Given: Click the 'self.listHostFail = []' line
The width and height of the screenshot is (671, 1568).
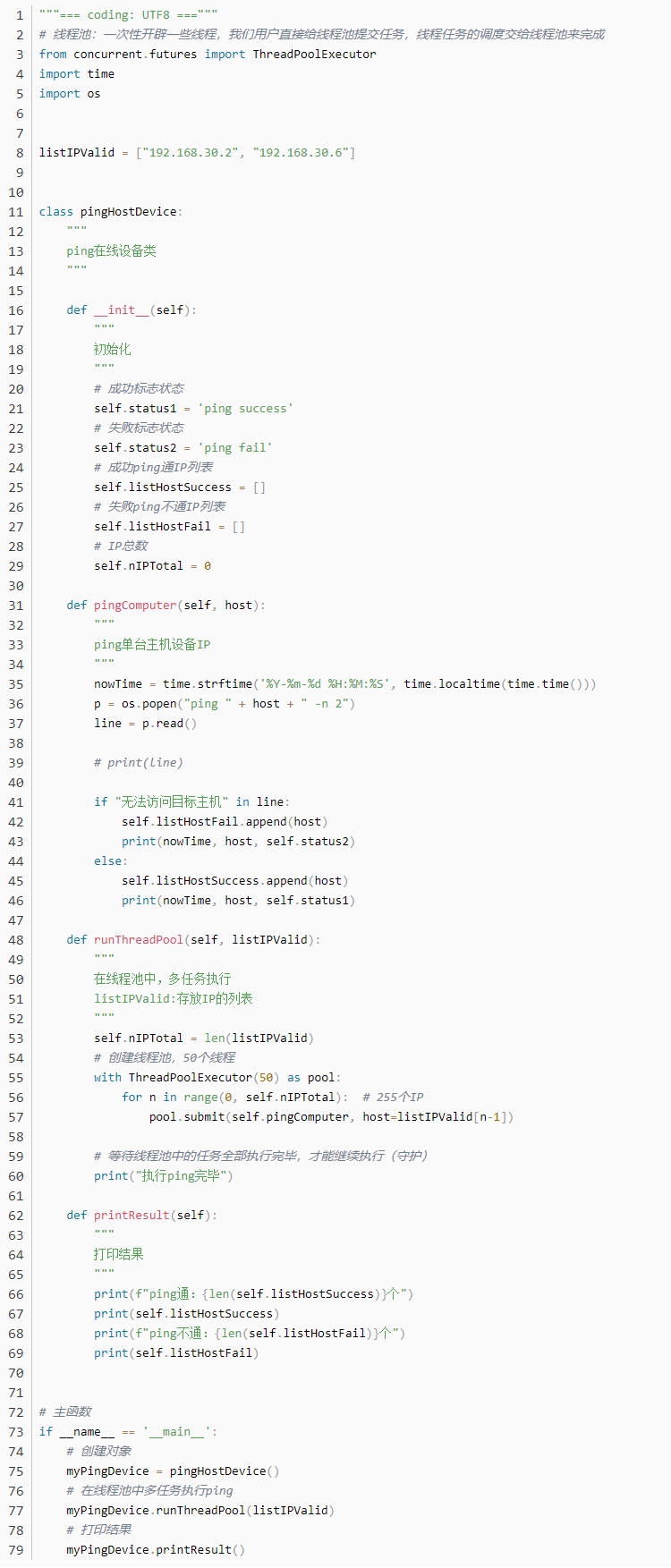Looking at the screenshot, I should pos(169,527).
